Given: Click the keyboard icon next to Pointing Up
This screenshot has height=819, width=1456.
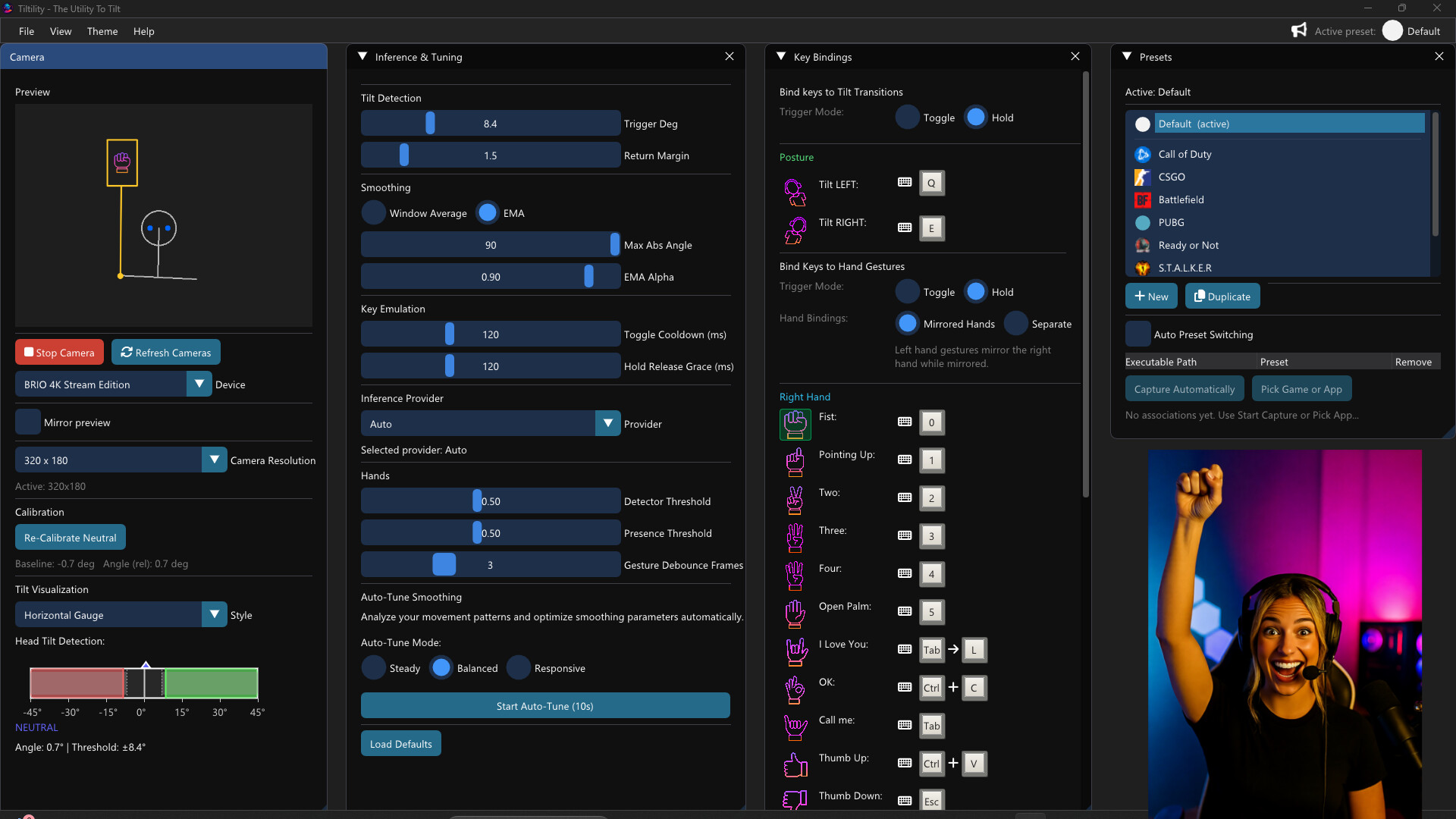Looking at the screenshot, I should (905, 460).
